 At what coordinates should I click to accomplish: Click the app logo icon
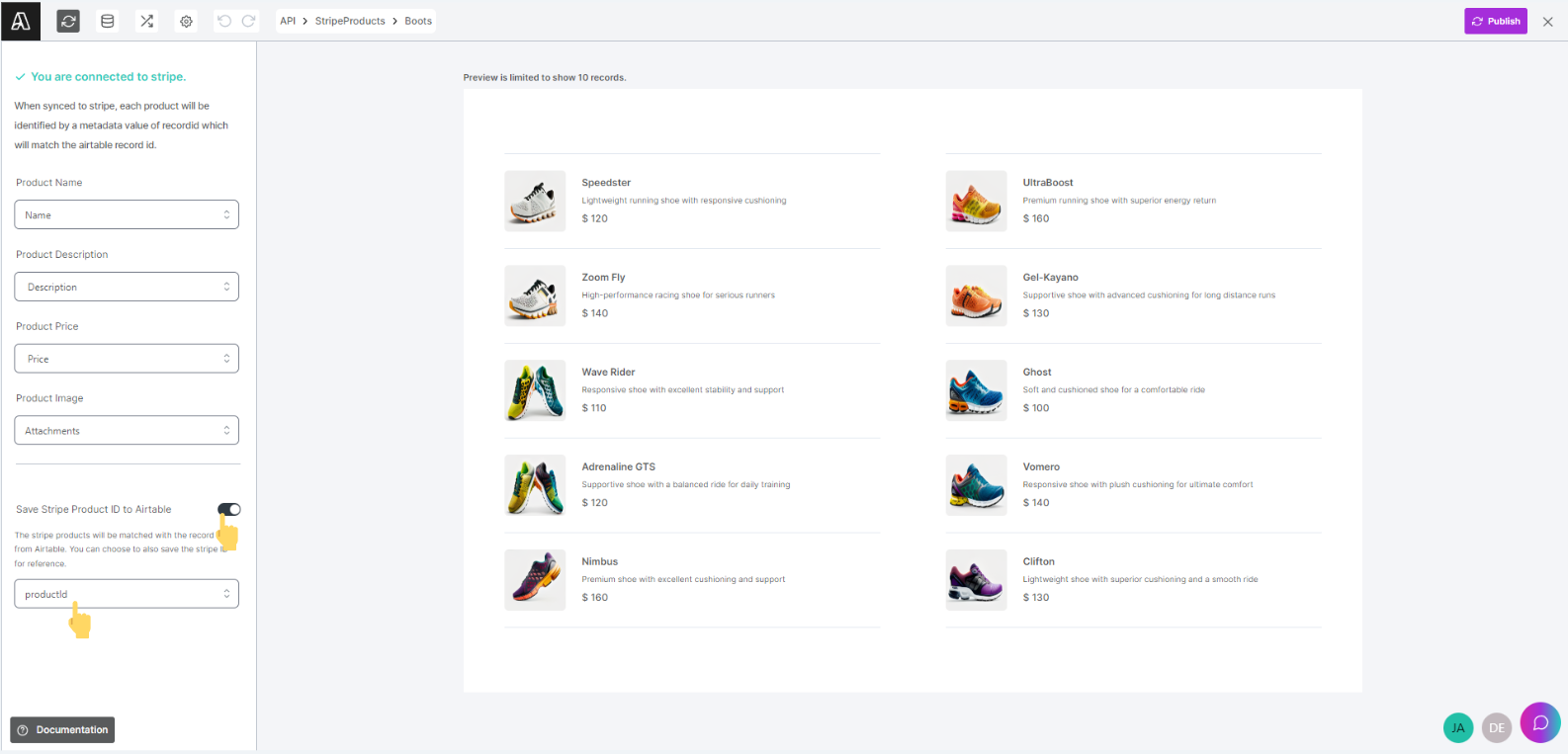(x=21, y=21)
